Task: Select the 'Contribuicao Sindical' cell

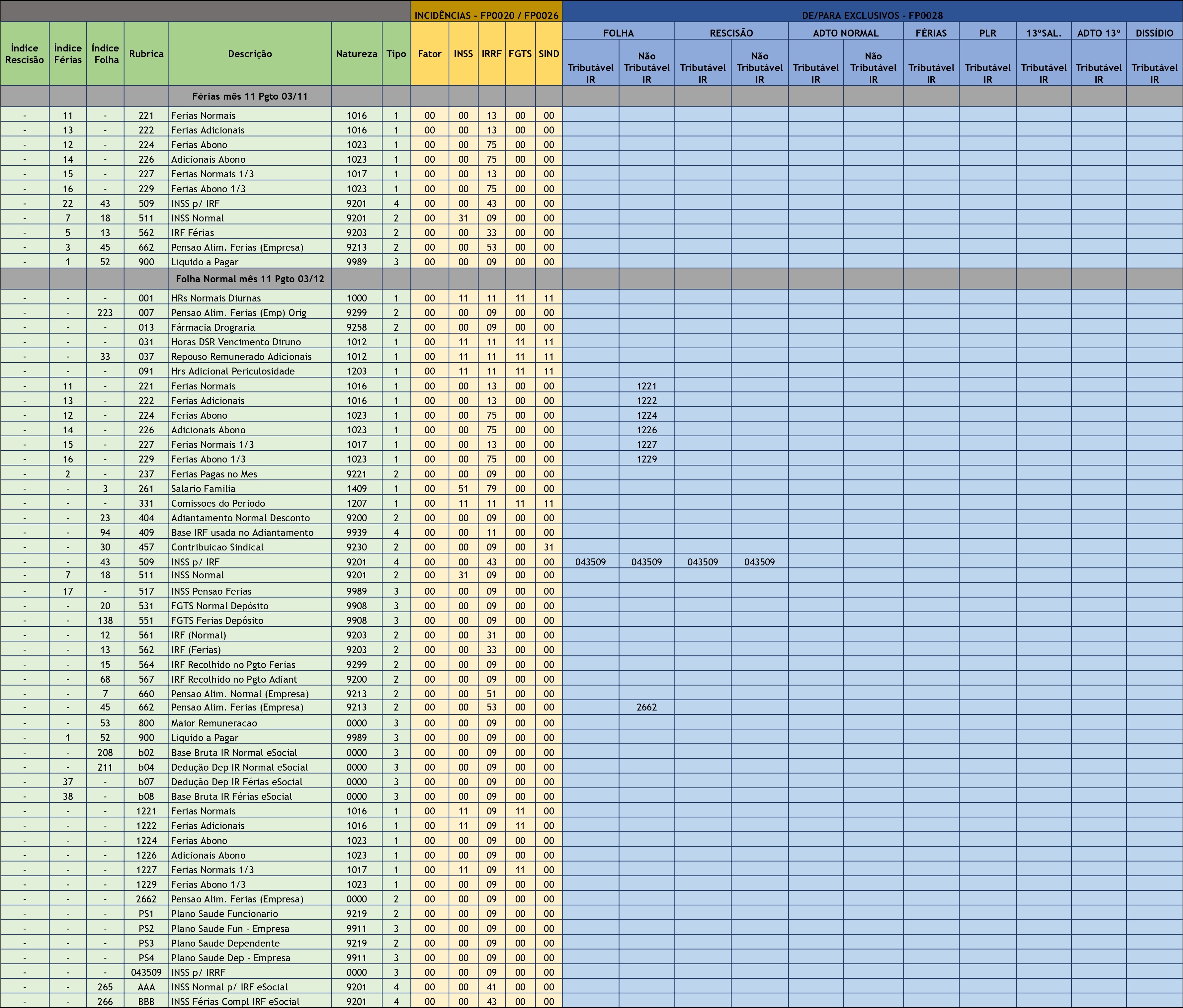Action: (x=250, y=547)
